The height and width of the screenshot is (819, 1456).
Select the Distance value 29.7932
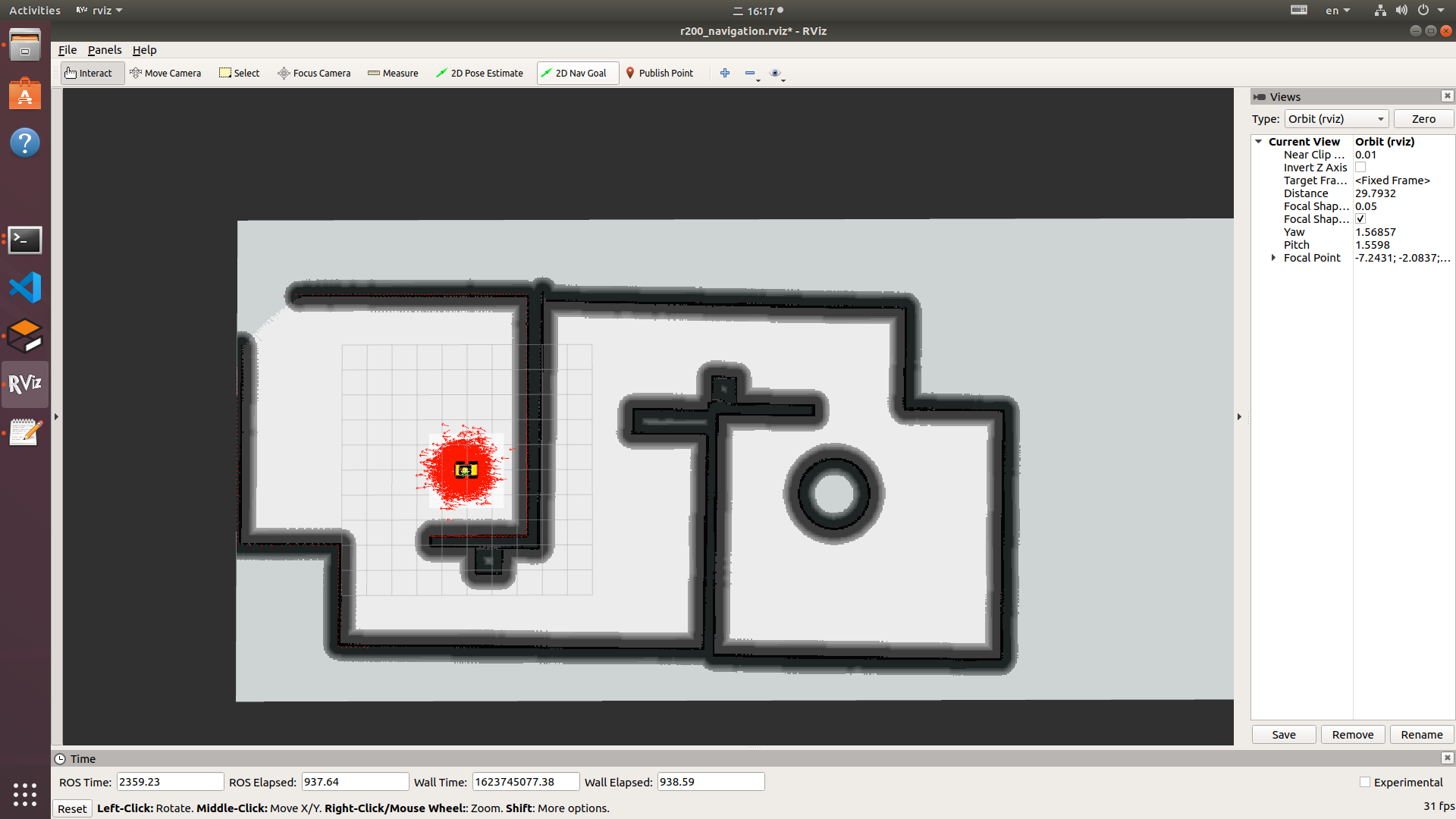pyautogui.click(x=1375, y=193)
